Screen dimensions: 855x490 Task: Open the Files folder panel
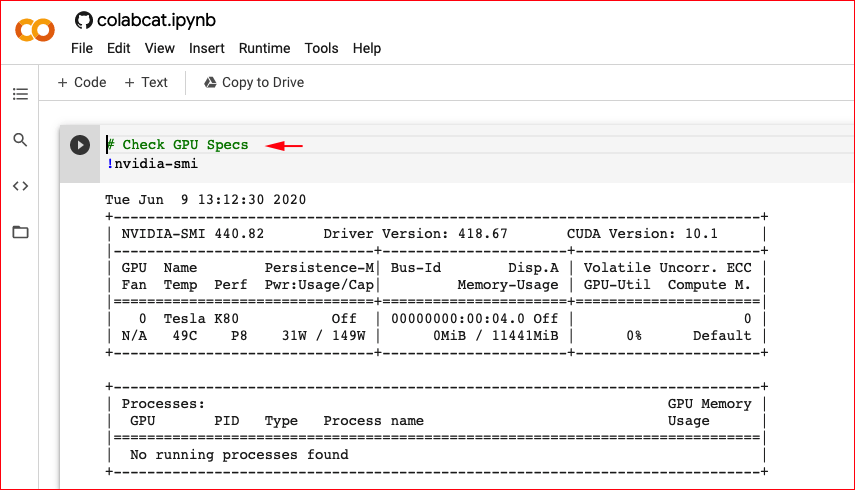tap(20, 232)
